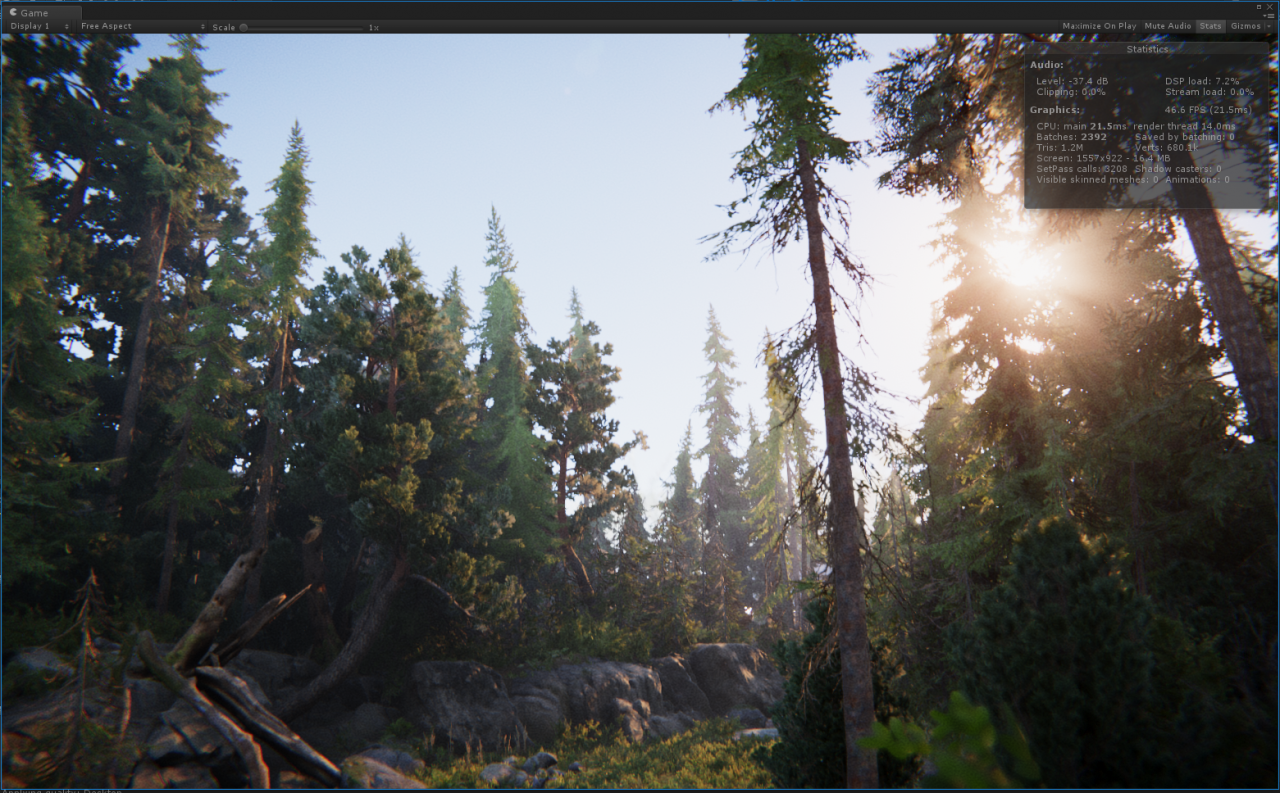The height and width of the screenshot is (793, 1280).
Task: Hide the Stats overlay using the Stats toggle
Action: (x=1210, y=26)
